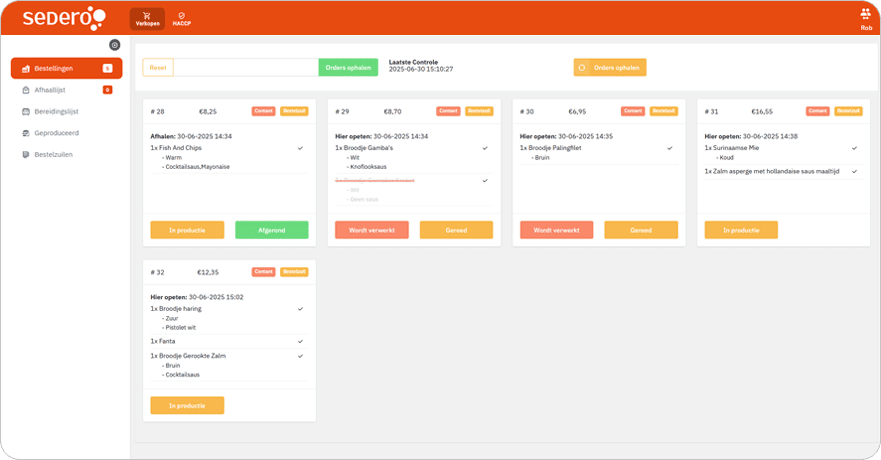The width and height of the screenshot is (881, 460).
Task: Click the Bereidingslijst icon in the sidebar
Action: click(26, 111)
